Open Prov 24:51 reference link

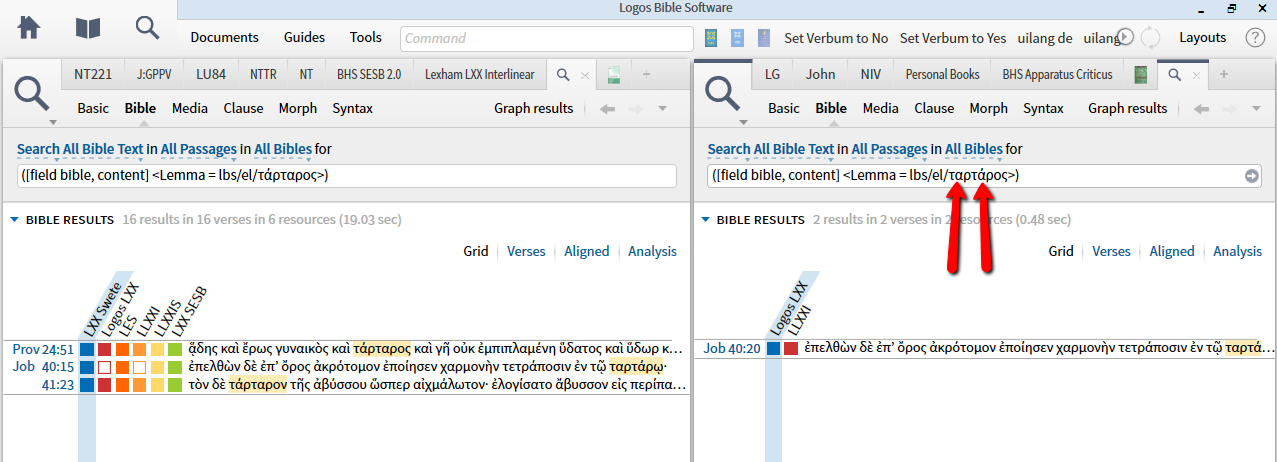[x=43, y=349]
